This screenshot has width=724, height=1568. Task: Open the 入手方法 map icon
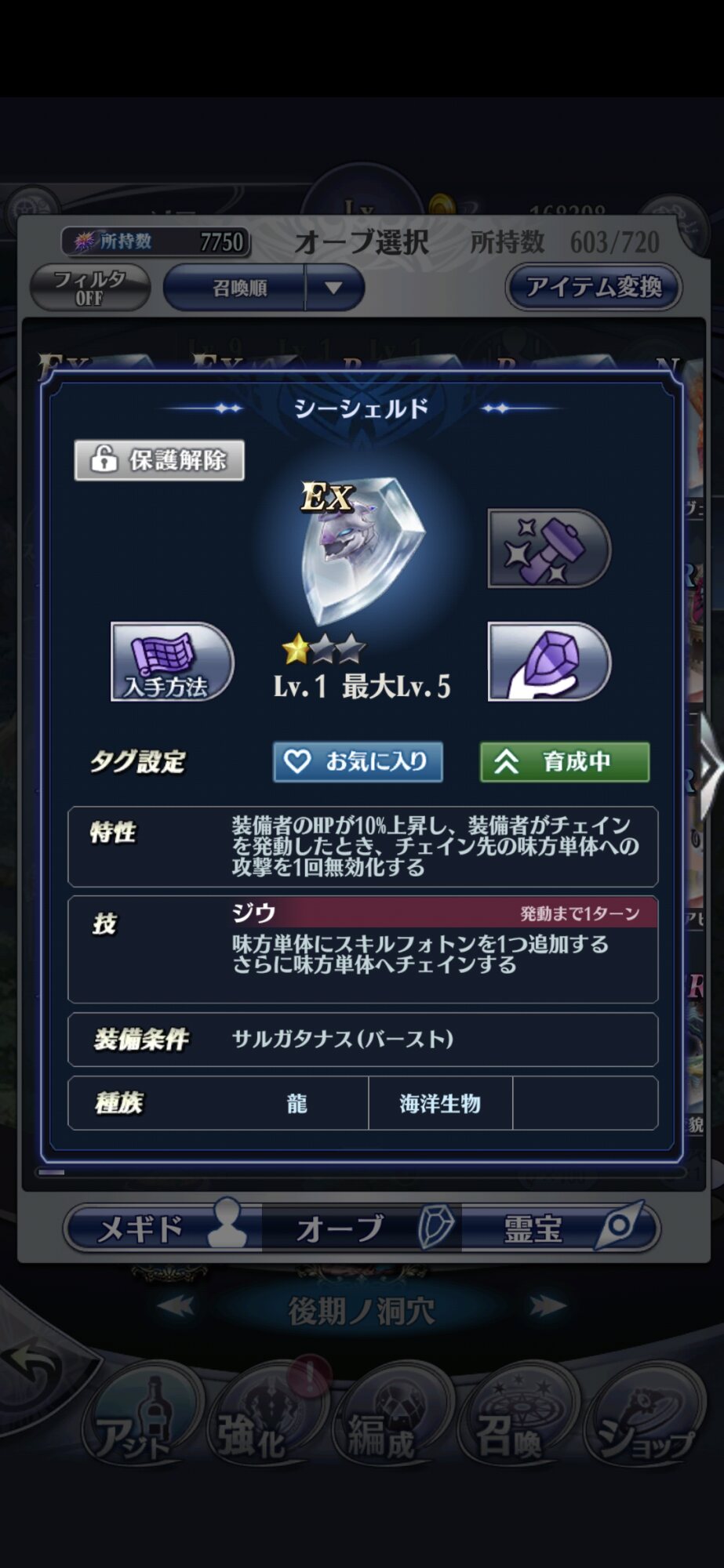tap(172, 661)
